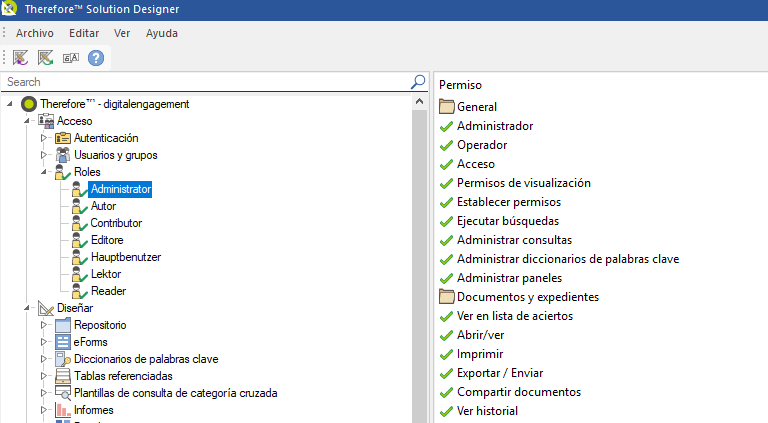This screenshot has height=423, width=768.
Task: Open the Ayuda menu
Action: (x=162, y=33)
